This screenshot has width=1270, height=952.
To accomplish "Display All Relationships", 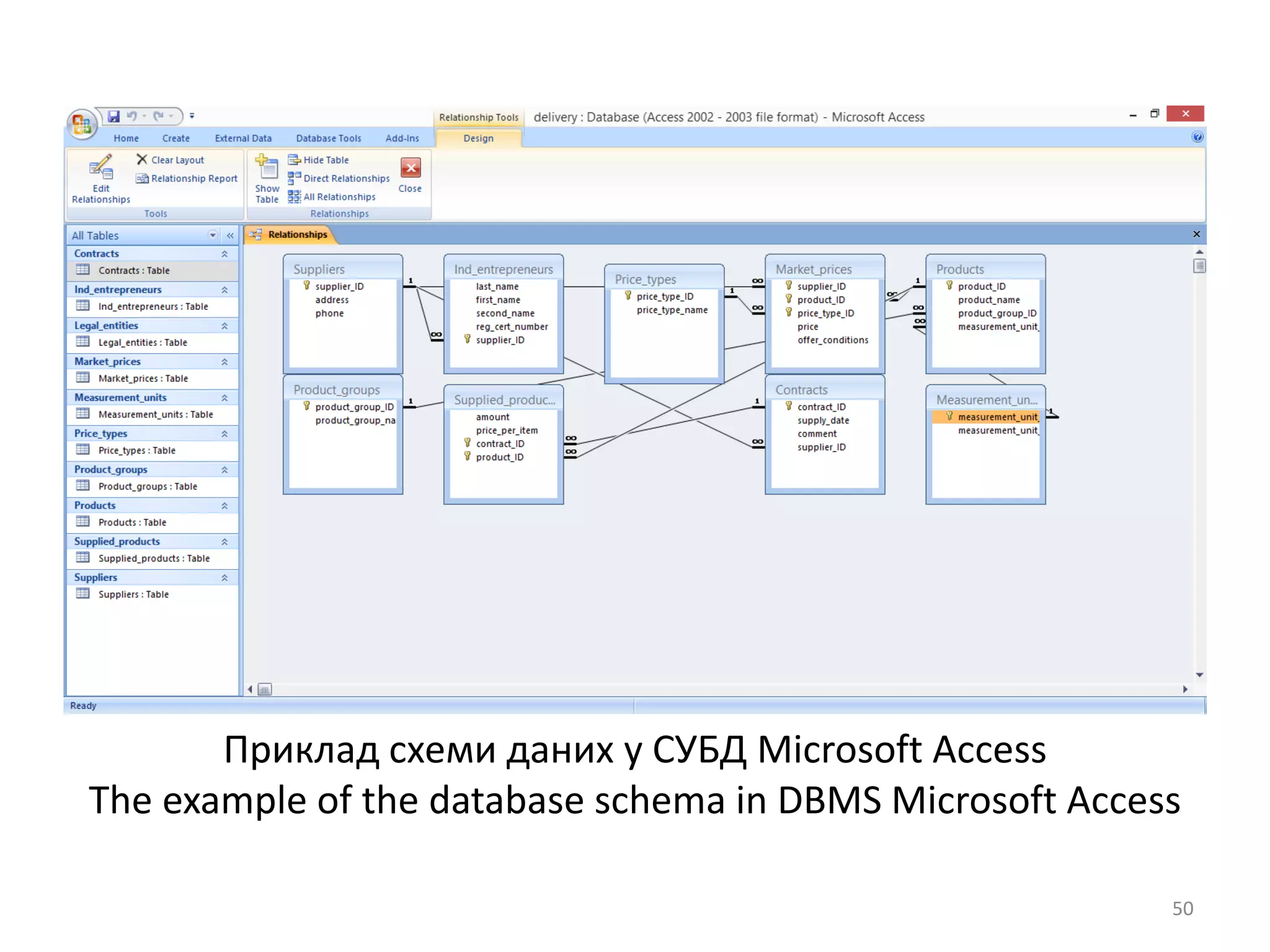I will 332,197.
